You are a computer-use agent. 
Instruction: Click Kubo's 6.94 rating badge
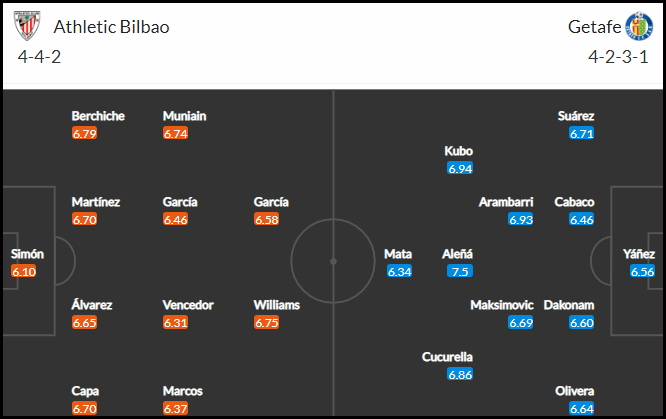(460, 169)
